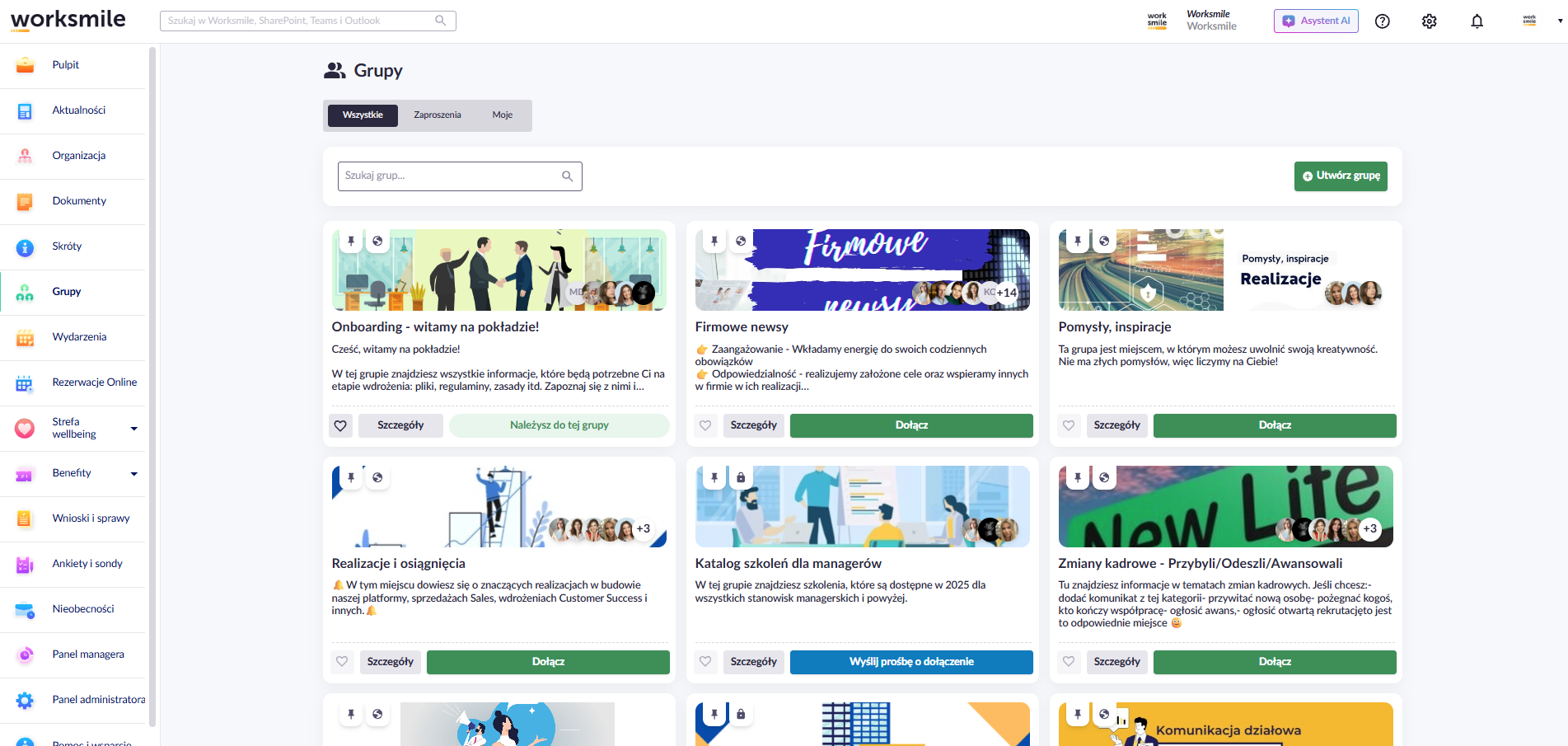
Task: Click the globe icon on Pomysły, inspiracje card
Action: (x=1104, y=242)
